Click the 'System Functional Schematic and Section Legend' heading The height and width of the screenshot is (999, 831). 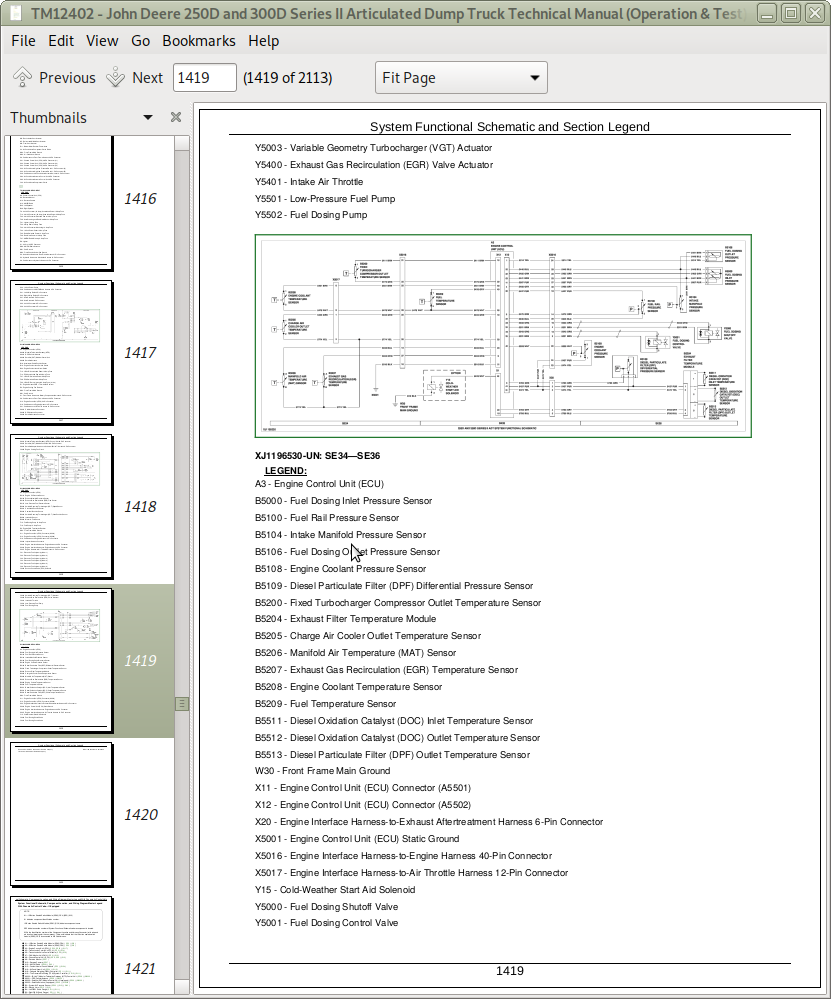(510, 127)
